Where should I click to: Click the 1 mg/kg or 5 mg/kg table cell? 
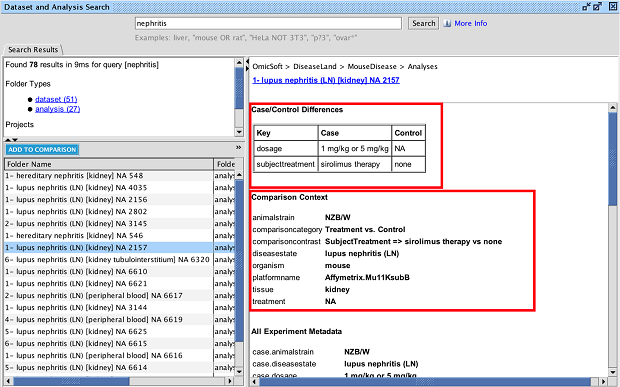click(355, 149)
